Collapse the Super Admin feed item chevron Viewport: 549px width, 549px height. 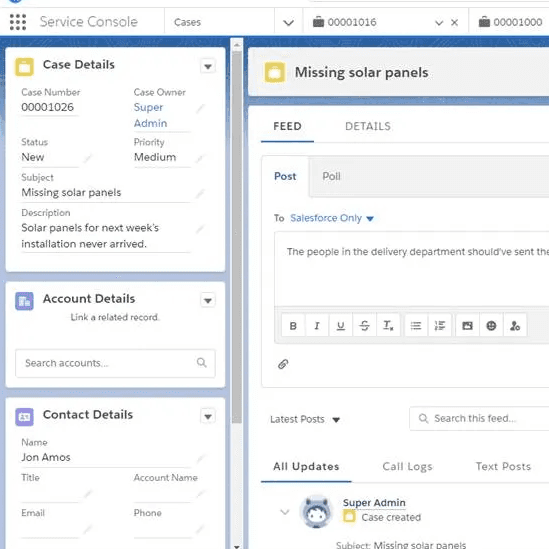coord(285,512)
